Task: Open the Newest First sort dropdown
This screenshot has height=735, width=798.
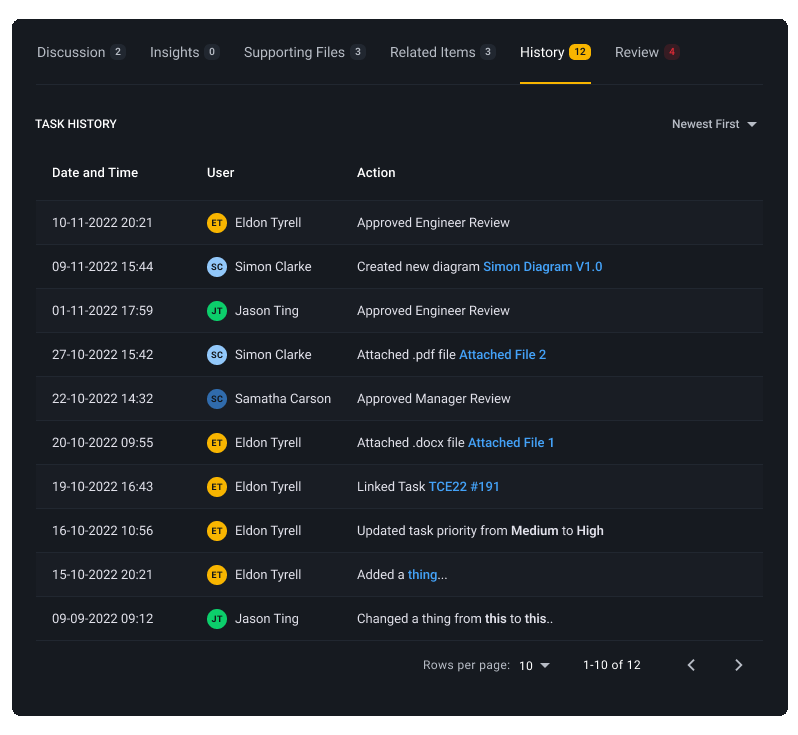Action: [x=714, y=124]
